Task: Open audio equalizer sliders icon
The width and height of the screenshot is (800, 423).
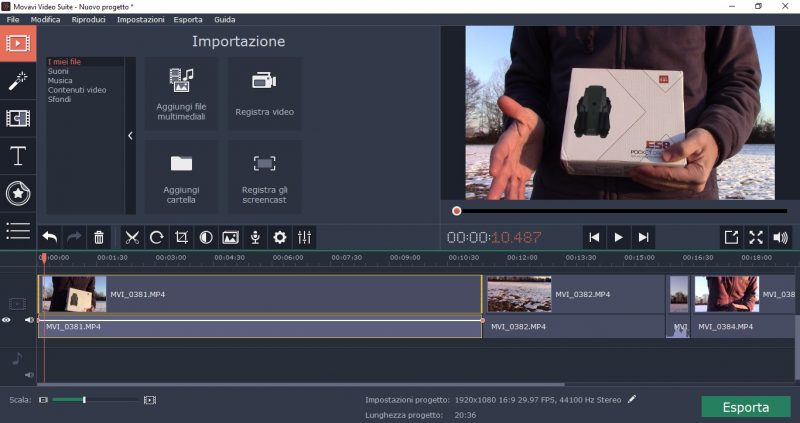Action: coord(305,237)
